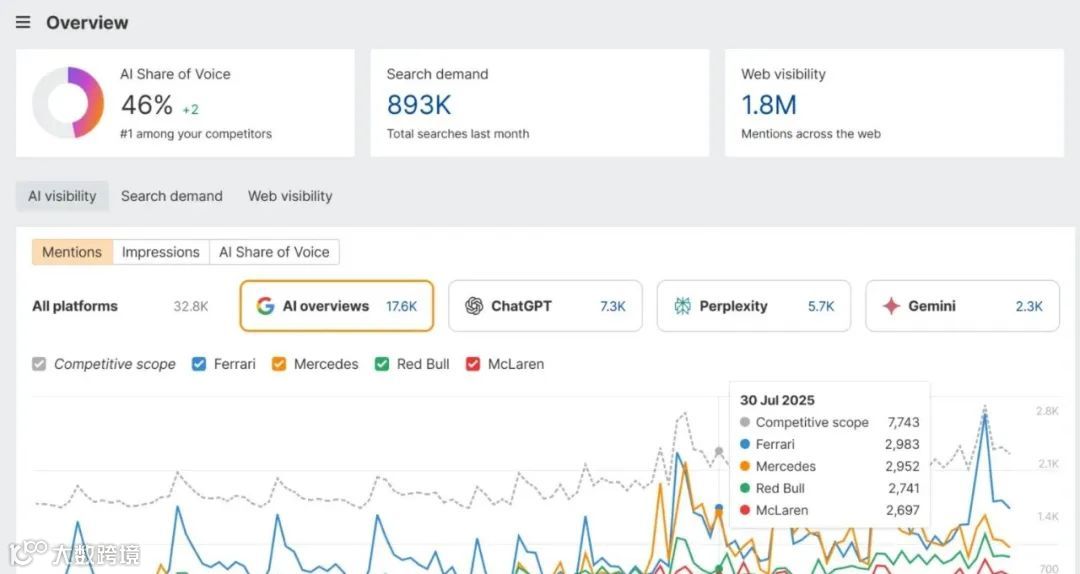Click Red Bull 2,741 row in tooltip
The image size is (1080, 574).
[829, 489]
